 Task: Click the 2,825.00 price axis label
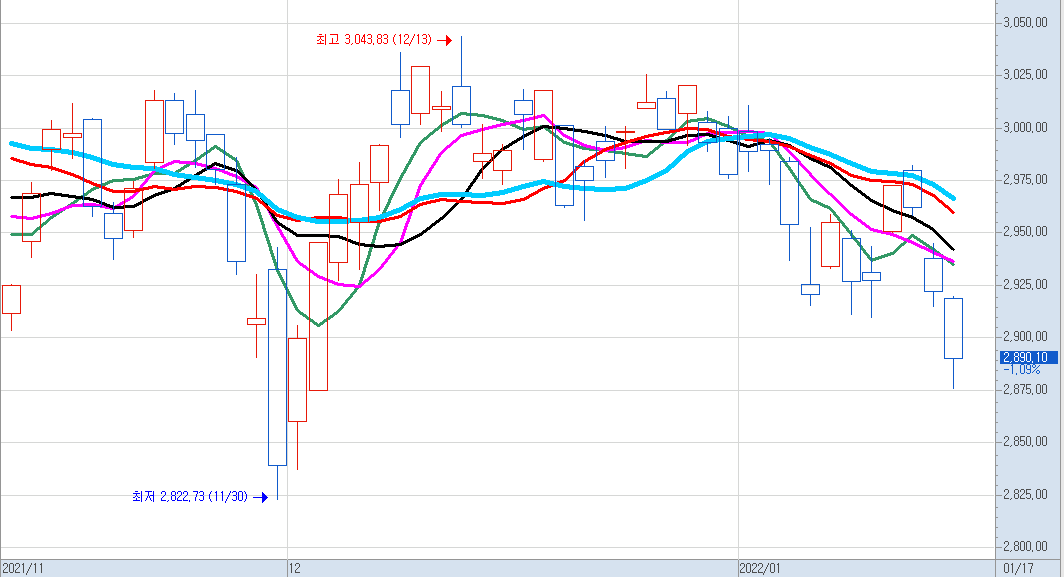pyautogui.click(x=1025, y=494)
